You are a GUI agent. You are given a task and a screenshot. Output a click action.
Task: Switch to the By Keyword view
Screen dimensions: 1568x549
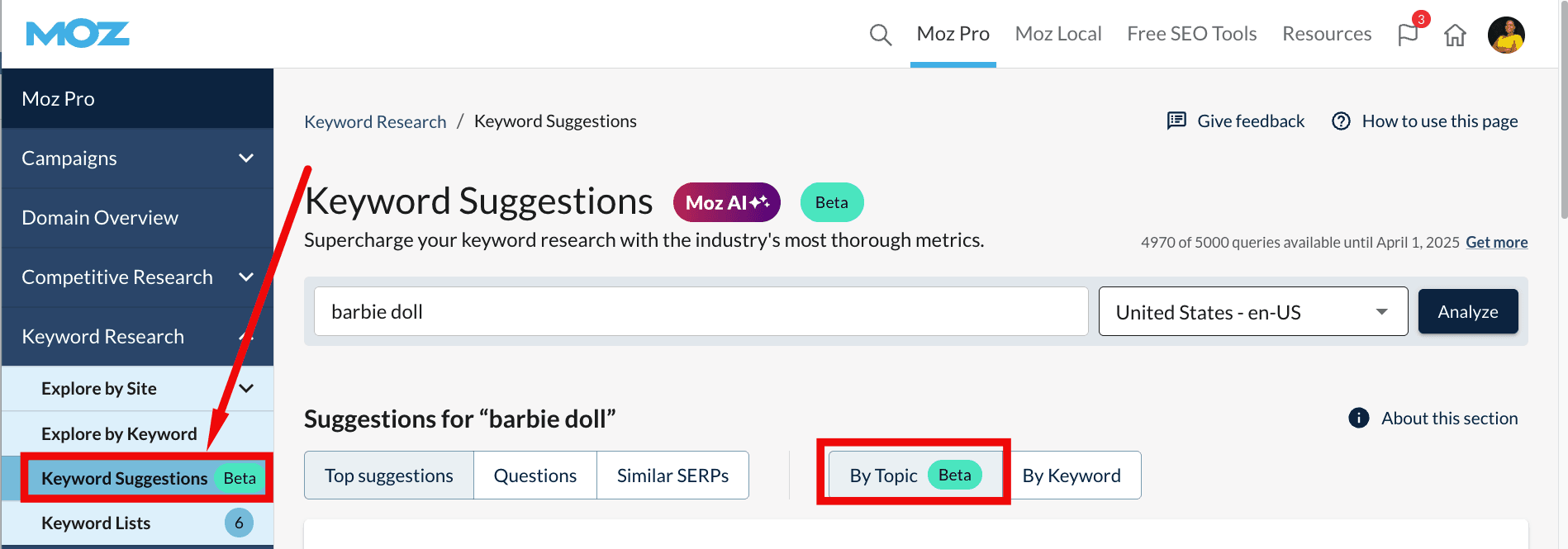[1071, 475]
